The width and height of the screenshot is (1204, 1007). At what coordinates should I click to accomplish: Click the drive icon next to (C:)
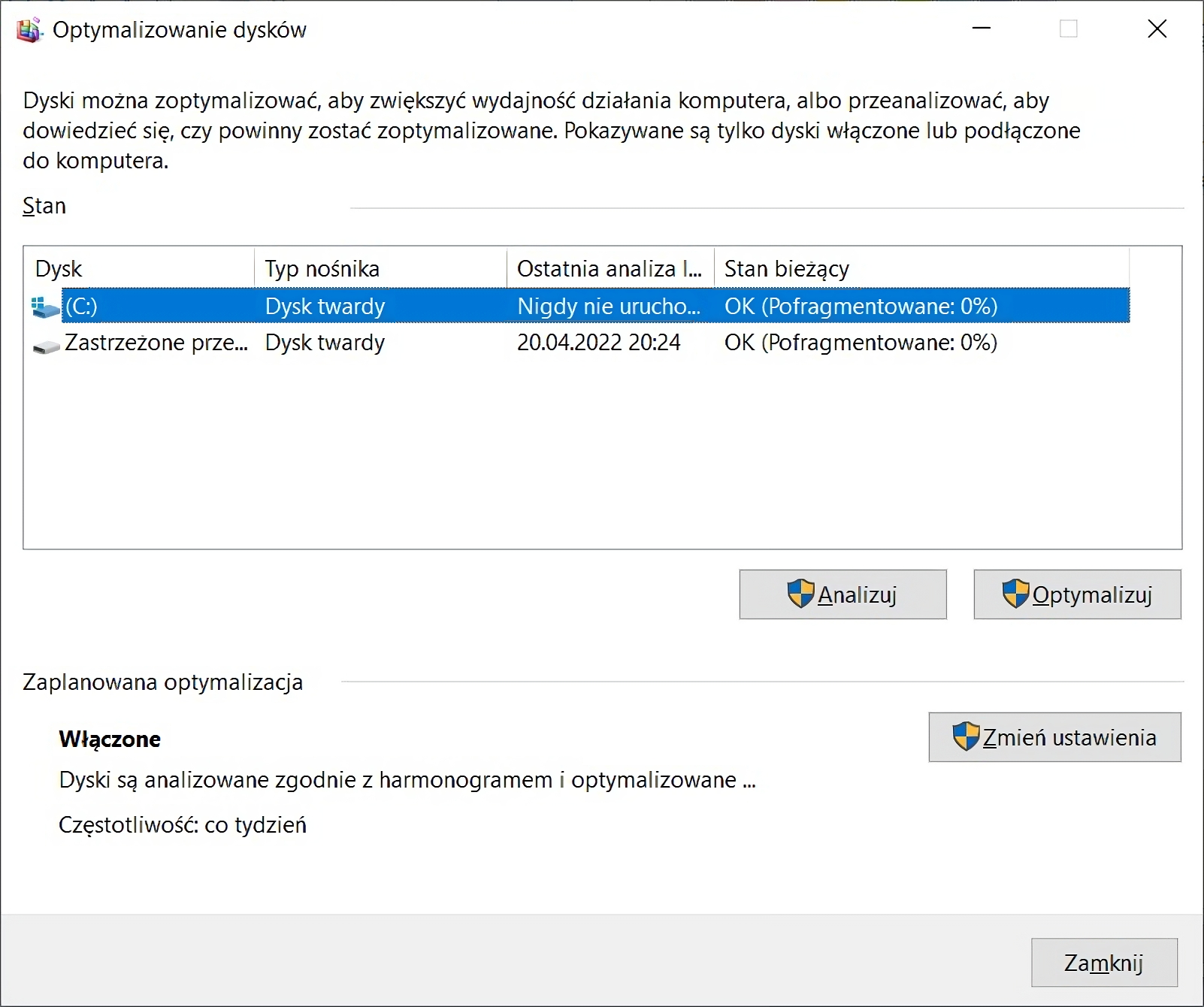(x=44, y=306)
